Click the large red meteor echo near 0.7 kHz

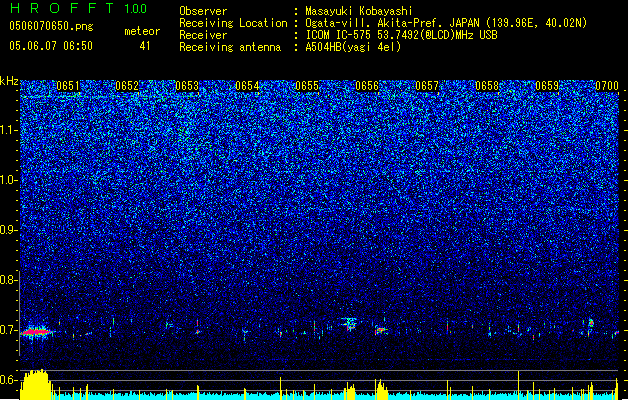click(x=37, y=332)
